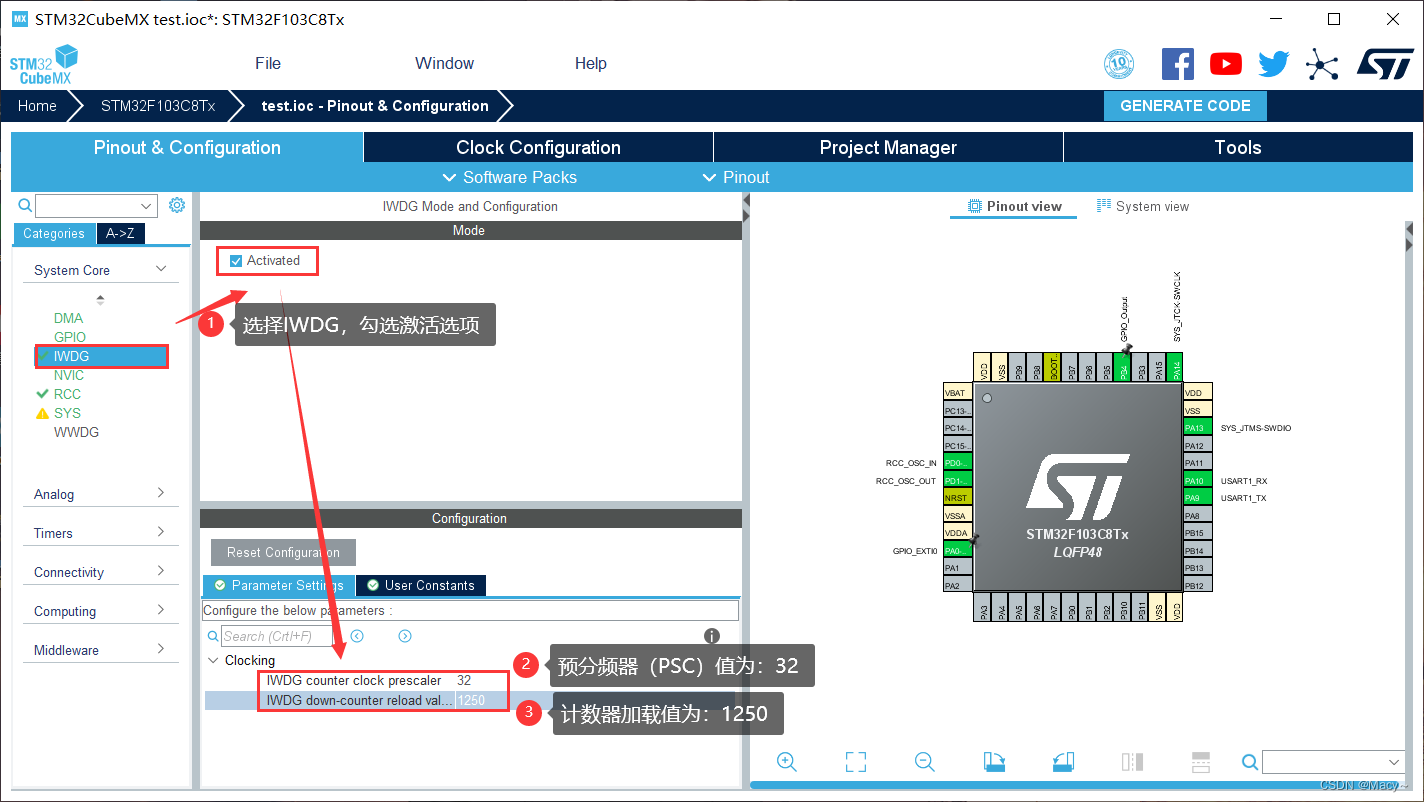The height and width of the screenshot is (802, 1424).
Task: Click the parameter search input field
Action: (277, 636)
